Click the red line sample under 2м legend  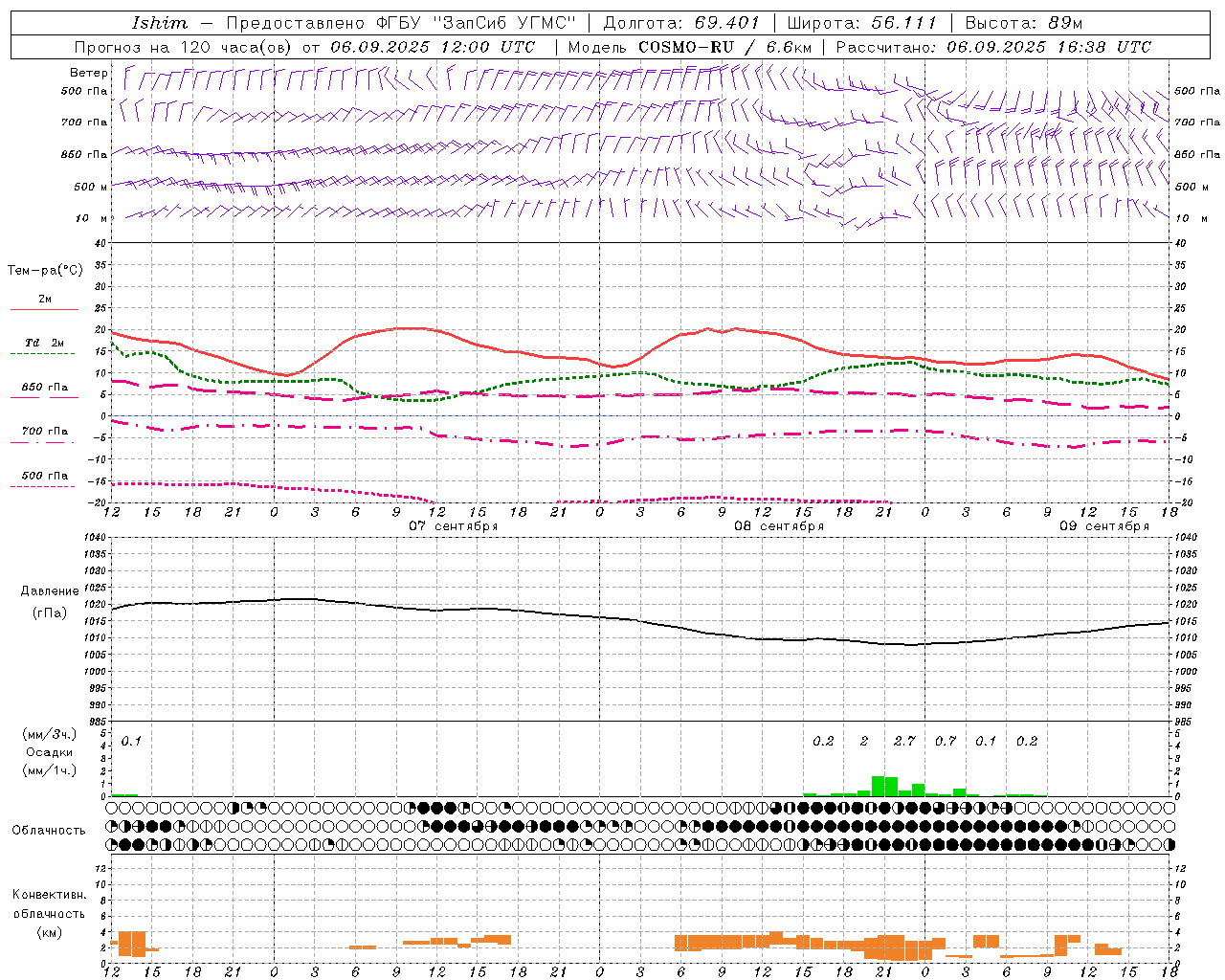click(44, 310)
